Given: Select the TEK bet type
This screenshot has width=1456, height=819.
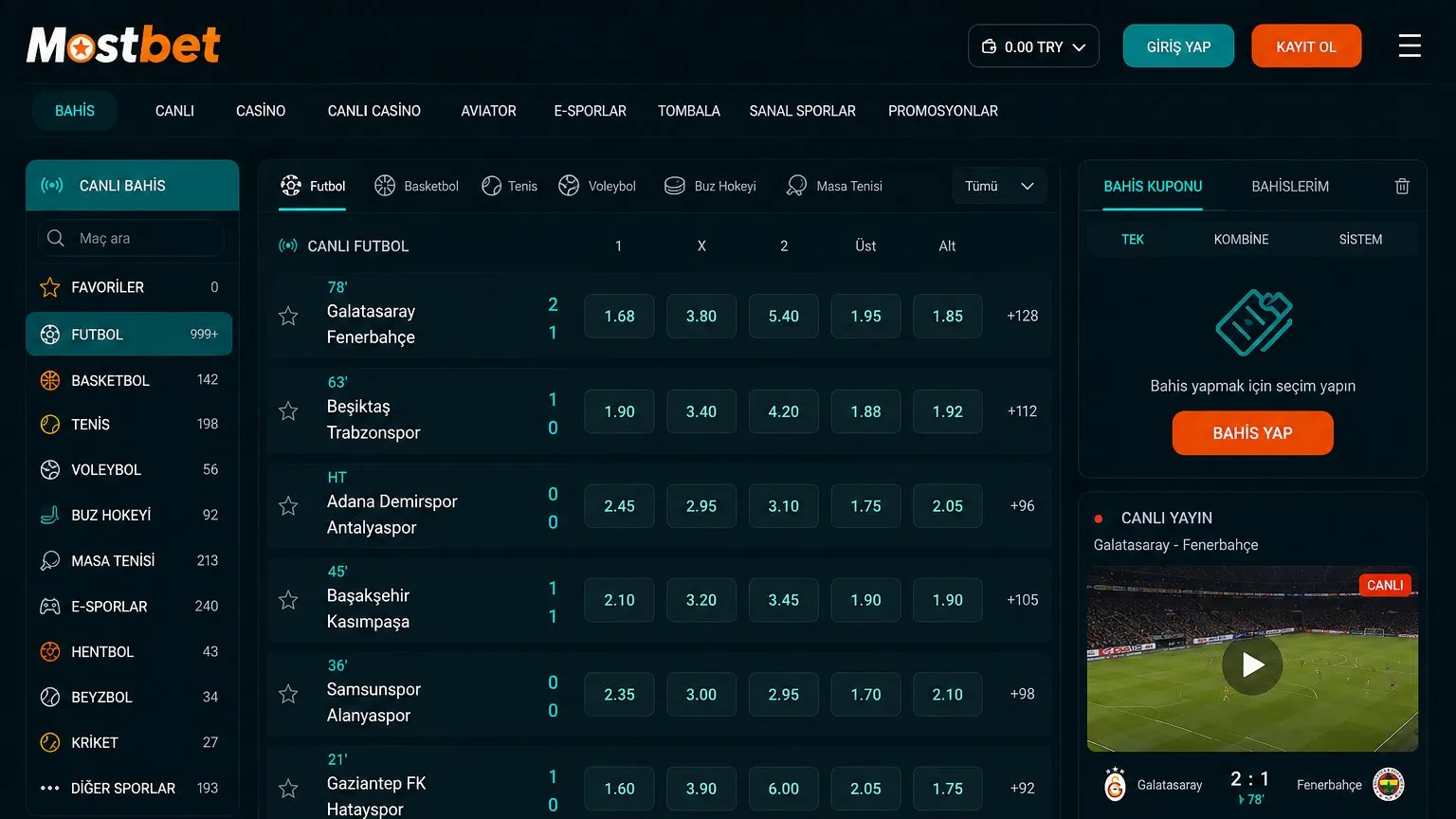Looking at the screenshot, I should pos(1133,239).
